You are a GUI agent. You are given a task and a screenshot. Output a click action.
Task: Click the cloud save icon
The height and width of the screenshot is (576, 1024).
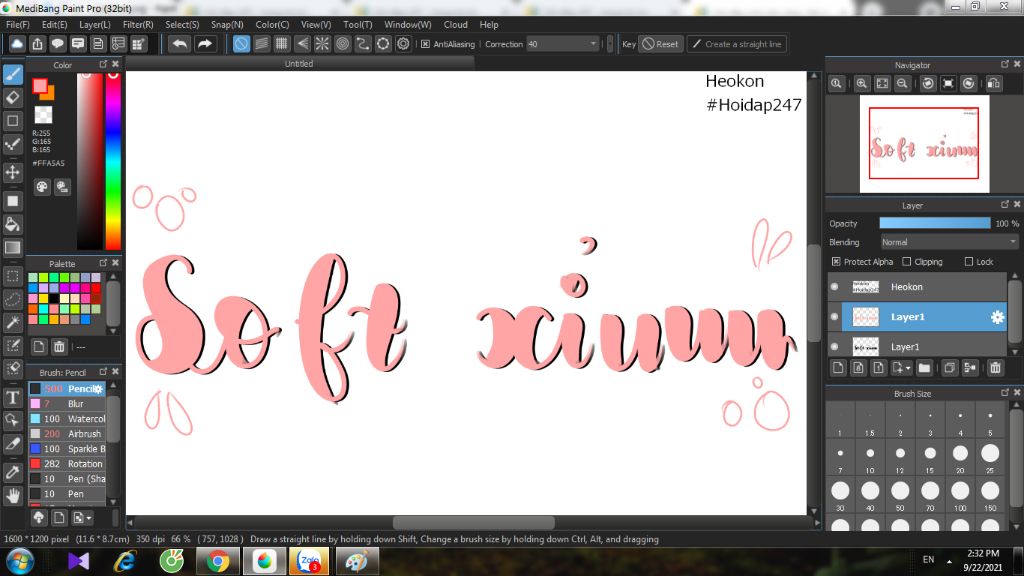click(x=17, y=44)
